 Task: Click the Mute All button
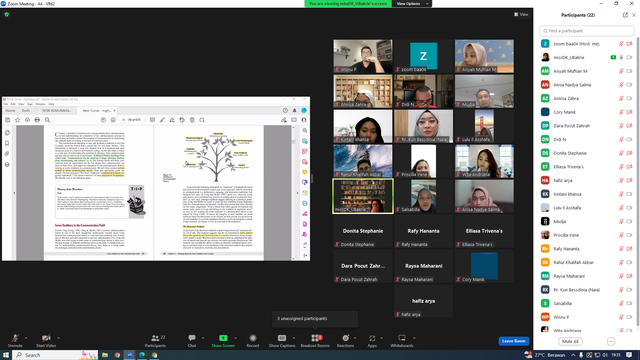tap(570, 341)
